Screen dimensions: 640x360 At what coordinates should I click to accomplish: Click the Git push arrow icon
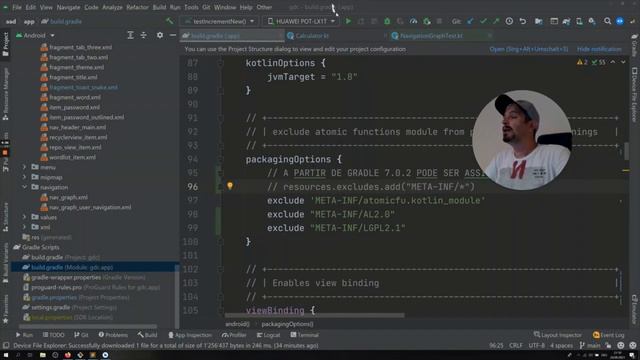pos(496,21)
